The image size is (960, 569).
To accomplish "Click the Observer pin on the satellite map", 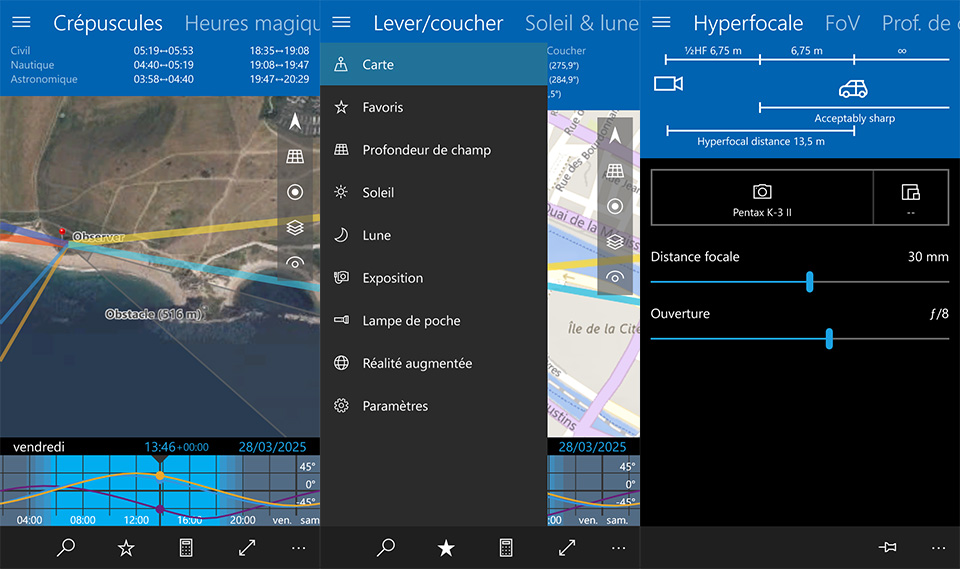I will click(63, 234).
